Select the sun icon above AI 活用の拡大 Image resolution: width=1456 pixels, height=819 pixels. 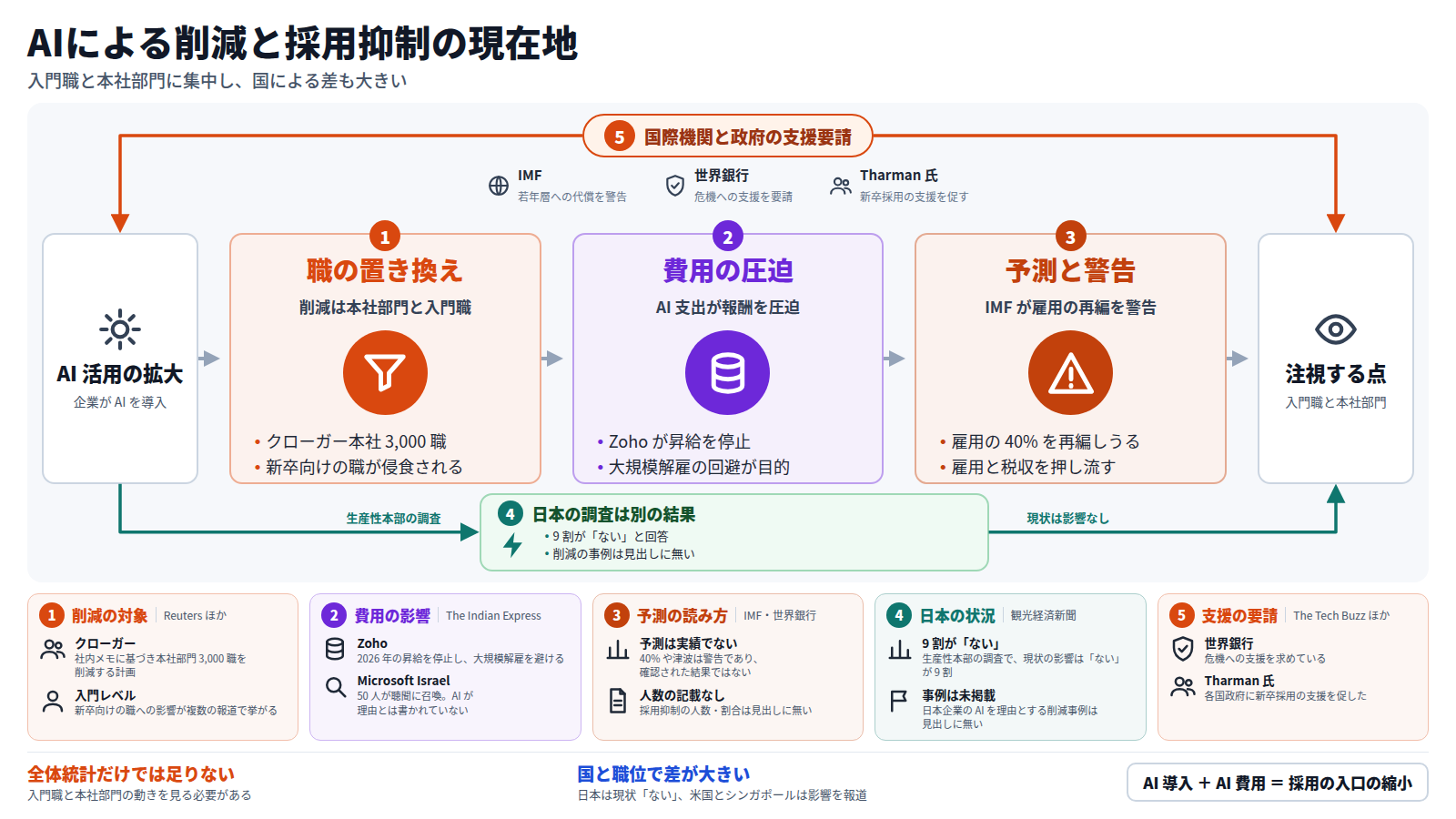point(120,329)
